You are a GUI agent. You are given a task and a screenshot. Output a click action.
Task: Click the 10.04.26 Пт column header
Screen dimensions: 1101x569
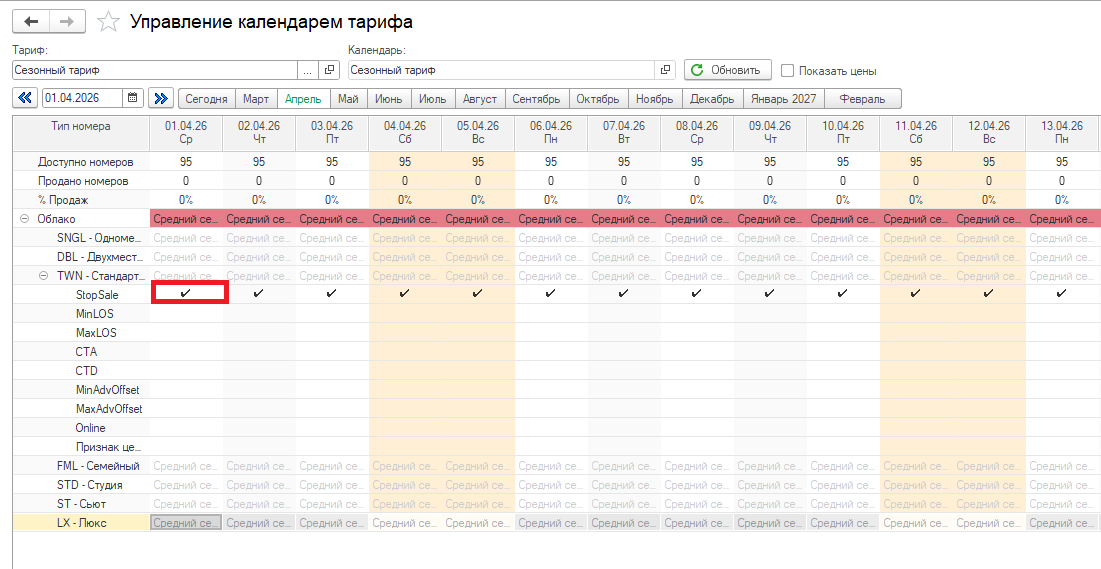pyautogui.click(x=843, y=133)
